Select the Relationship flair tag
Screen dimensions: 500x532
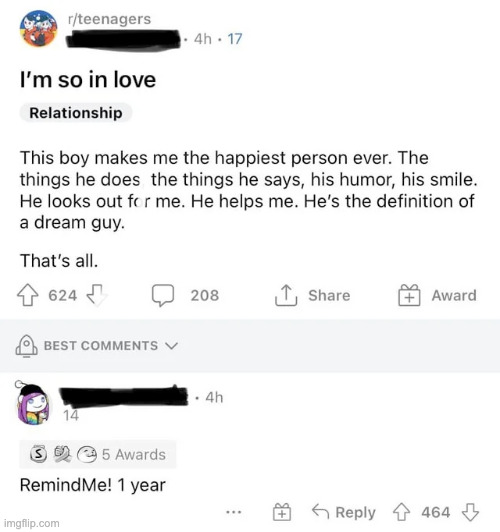coord(76,113)
